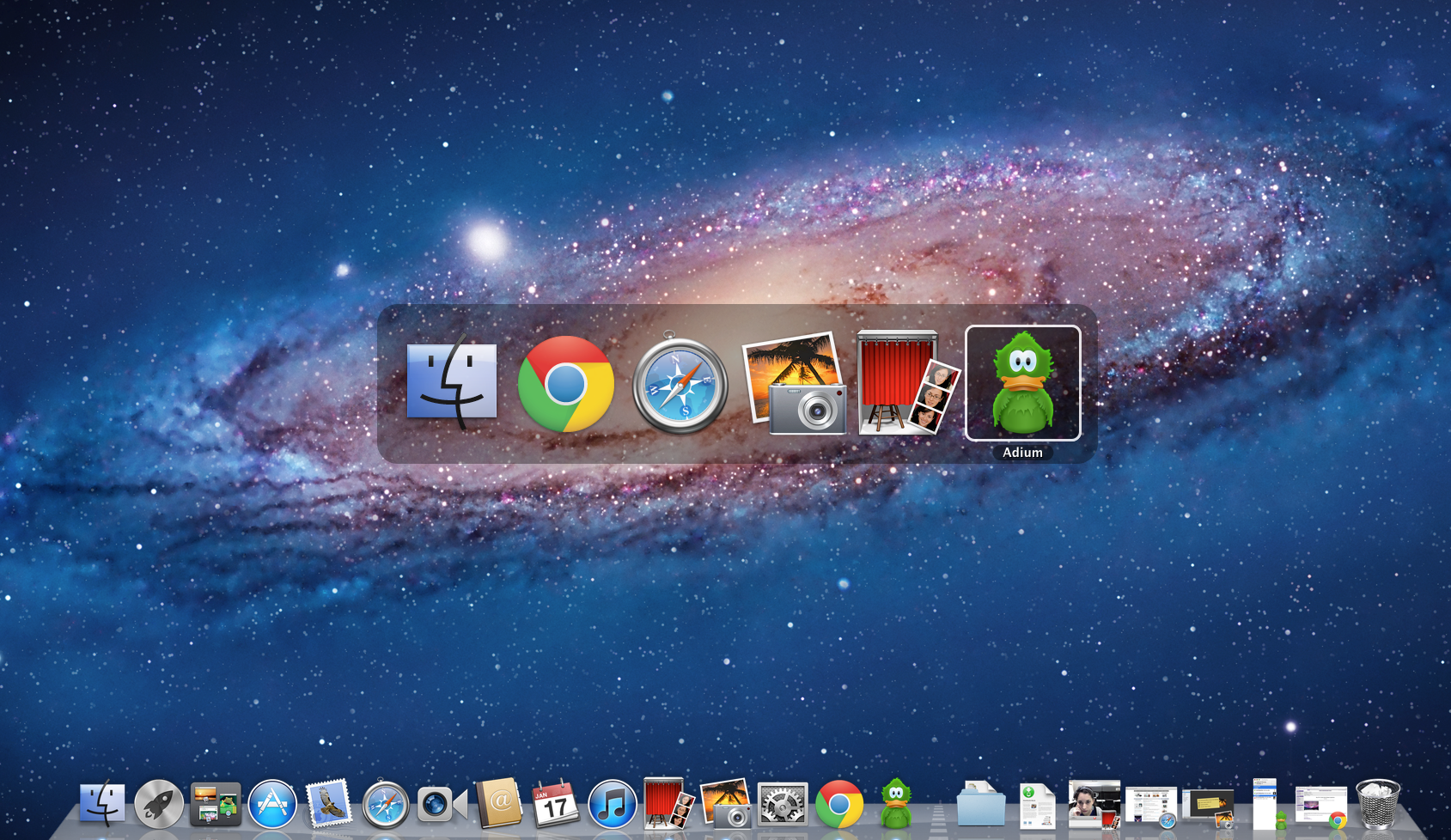Viewport: 1451px width, 840px height.
Task: Restore minimized Chrome window from Dock
Action: [x=1321, y=807]
